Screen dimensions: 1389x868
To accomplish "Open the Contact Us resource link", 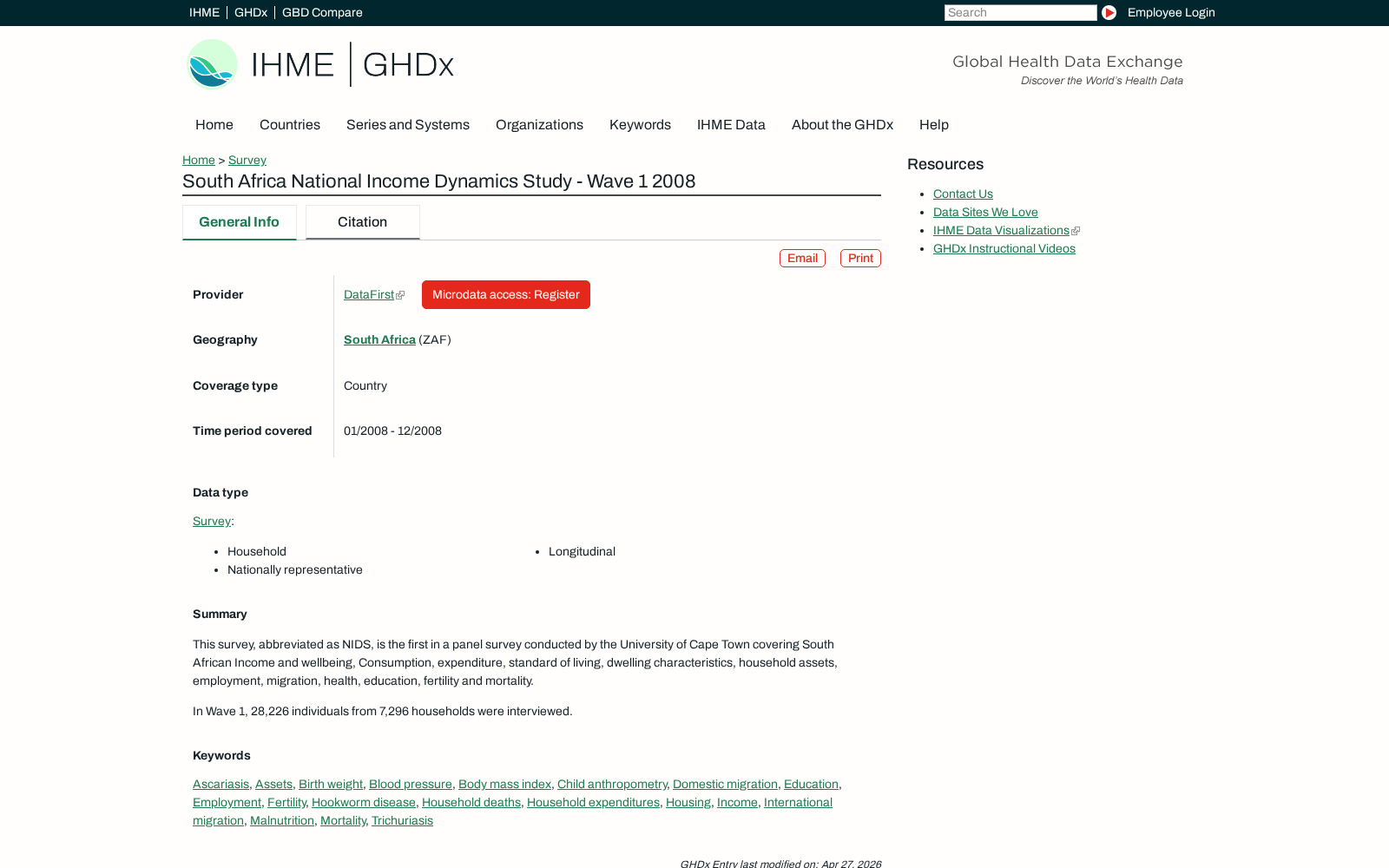I will pos(963,194).
